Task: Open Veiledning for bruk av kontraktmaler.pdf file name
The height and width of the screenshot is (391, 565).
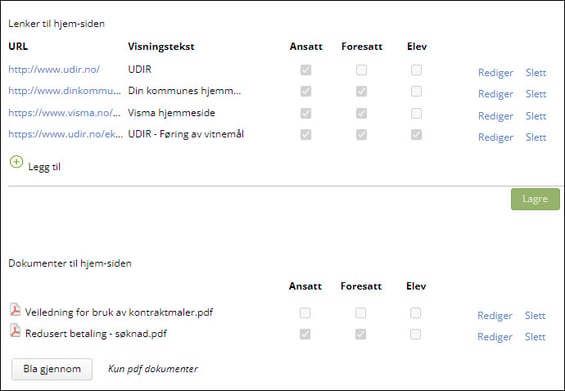Action: point(119,312)
